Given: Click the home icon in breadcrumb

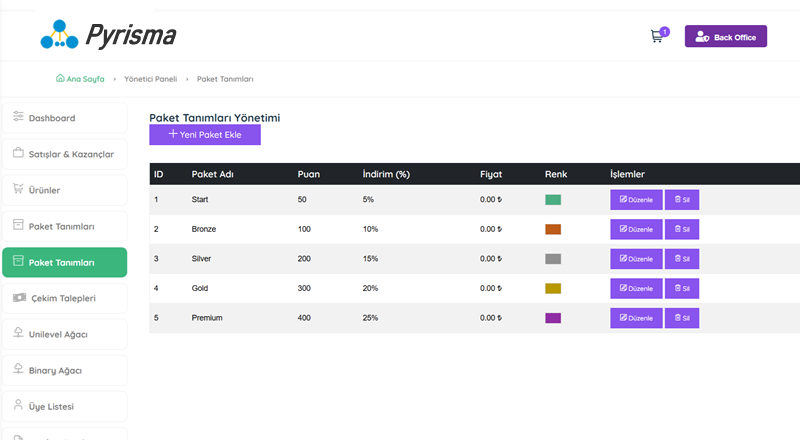Looking at the screenshot, I should click(60, 78).
